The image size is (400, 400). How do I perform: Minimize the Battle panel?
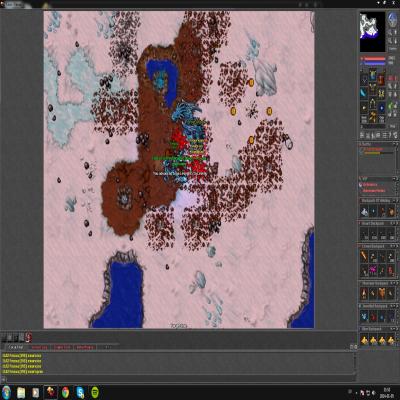tap(393, 144)
